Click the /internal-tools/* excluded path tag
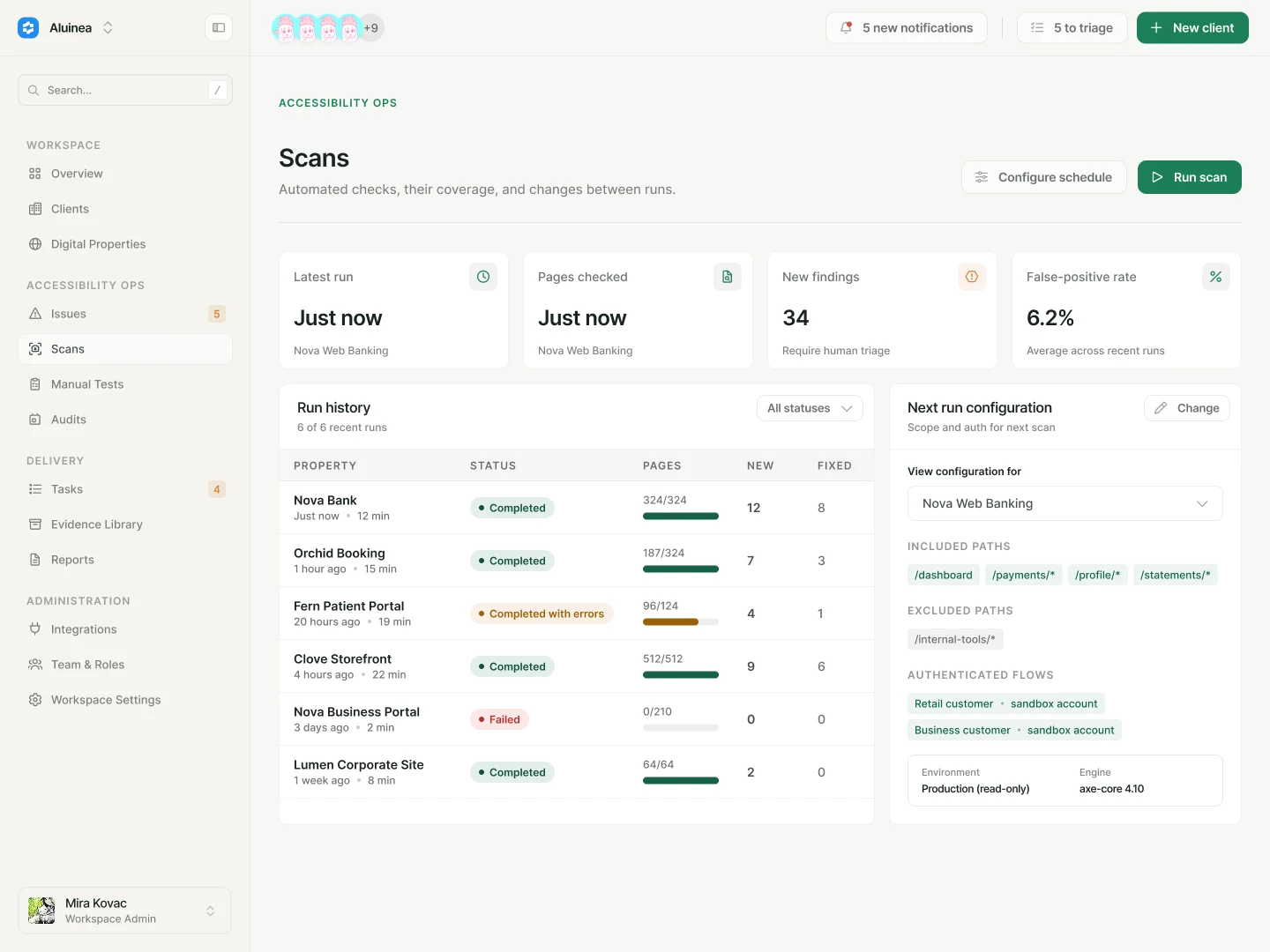 [x=955, y=639]
